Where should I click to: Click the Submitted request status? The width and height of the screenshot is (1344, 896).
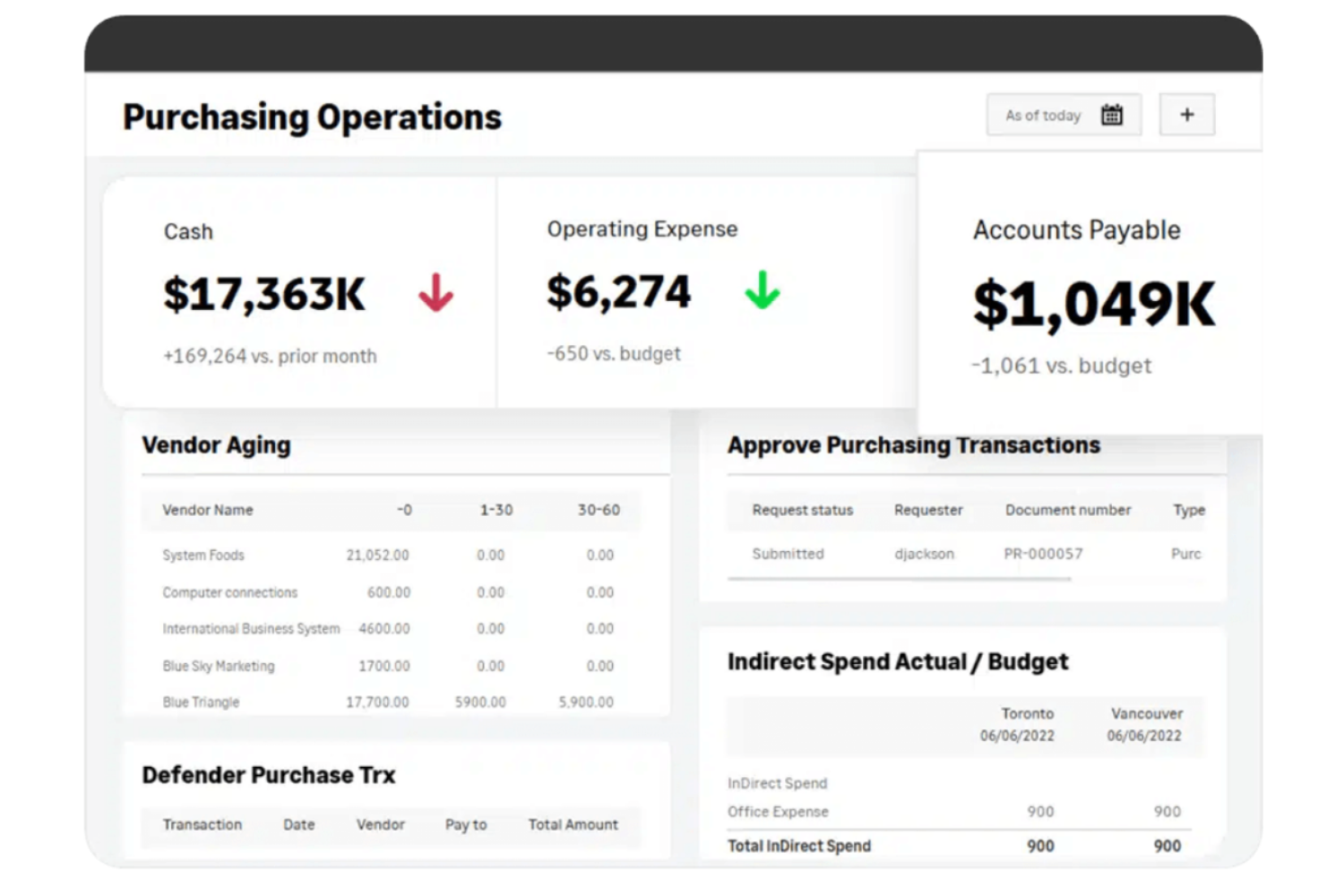(x=788, y=554)
